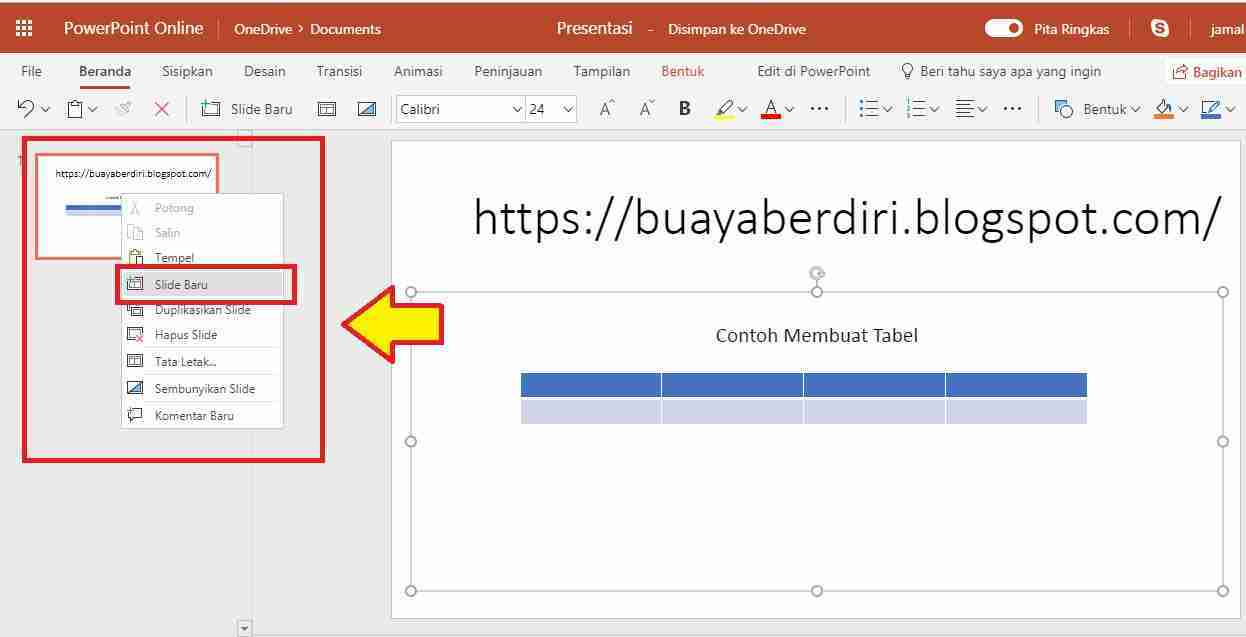Apply orange shape fill color
This screenshot has width=1246, height=637.
(1164, 109)
